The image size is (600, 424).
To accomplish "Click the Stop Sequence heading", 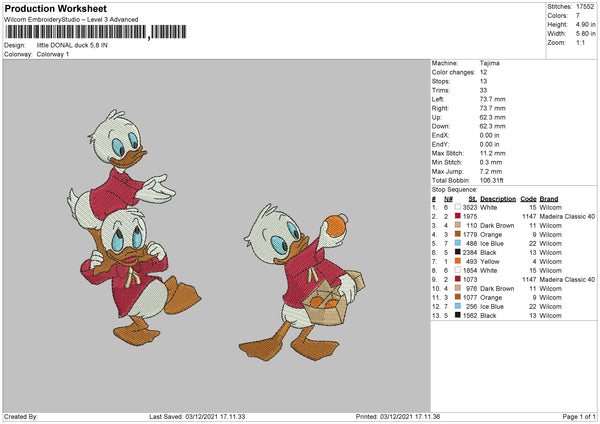I will coord(455,189).
